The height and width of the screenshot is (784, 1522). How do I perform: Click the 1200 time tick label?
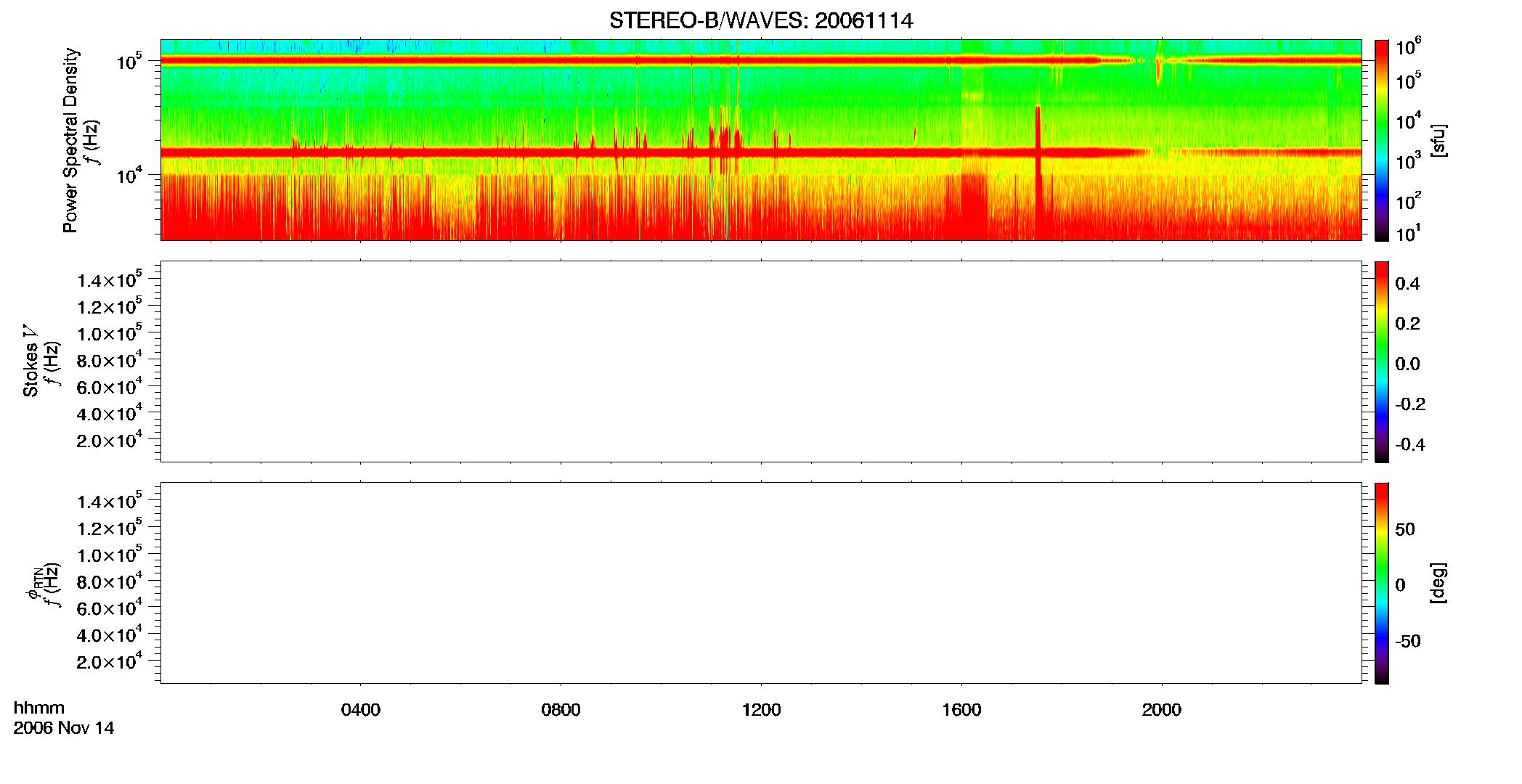pos(761,710)
